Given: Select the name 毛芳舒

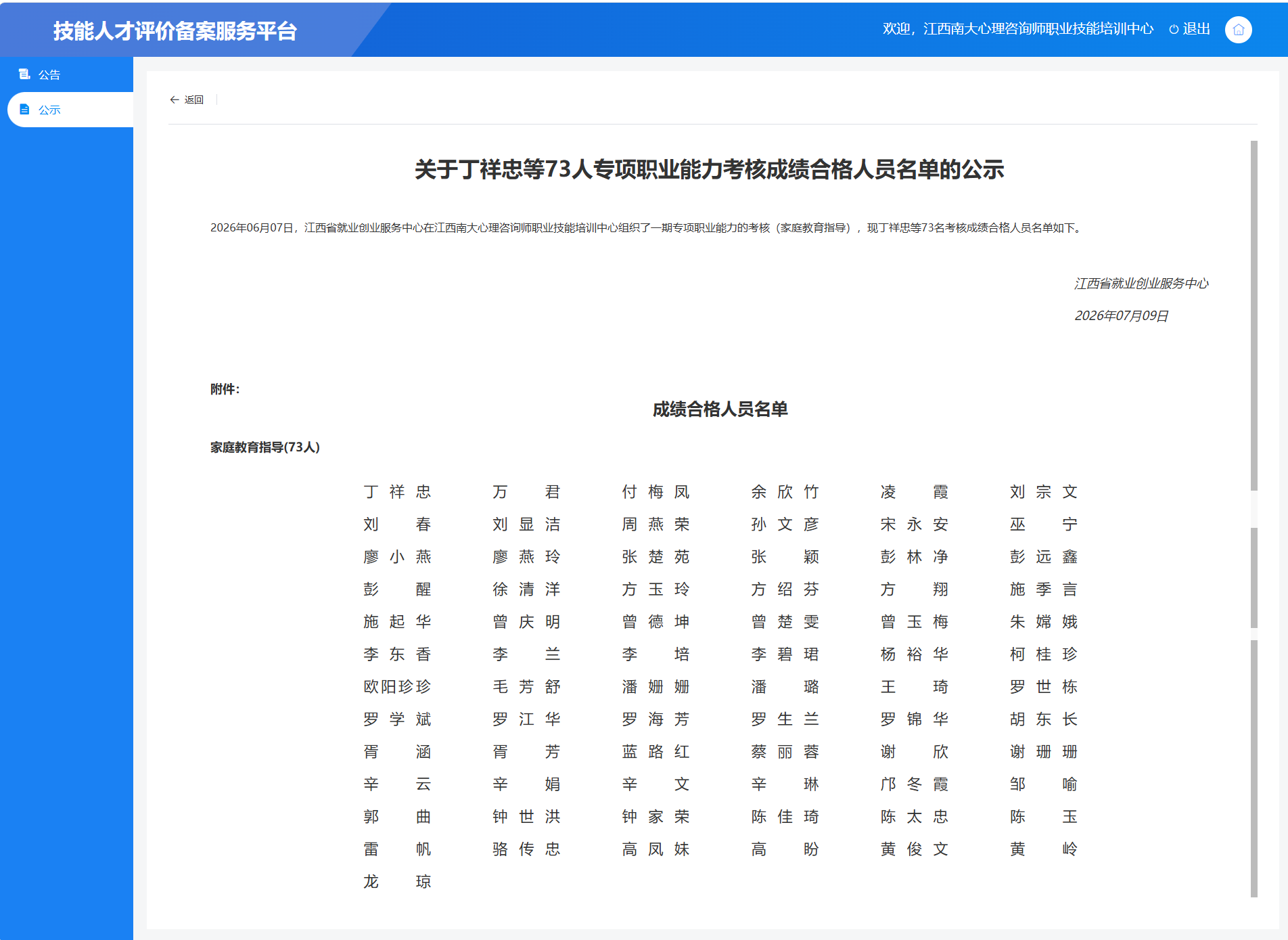Looking at the screenshot, I should click(x=526, y=687).
